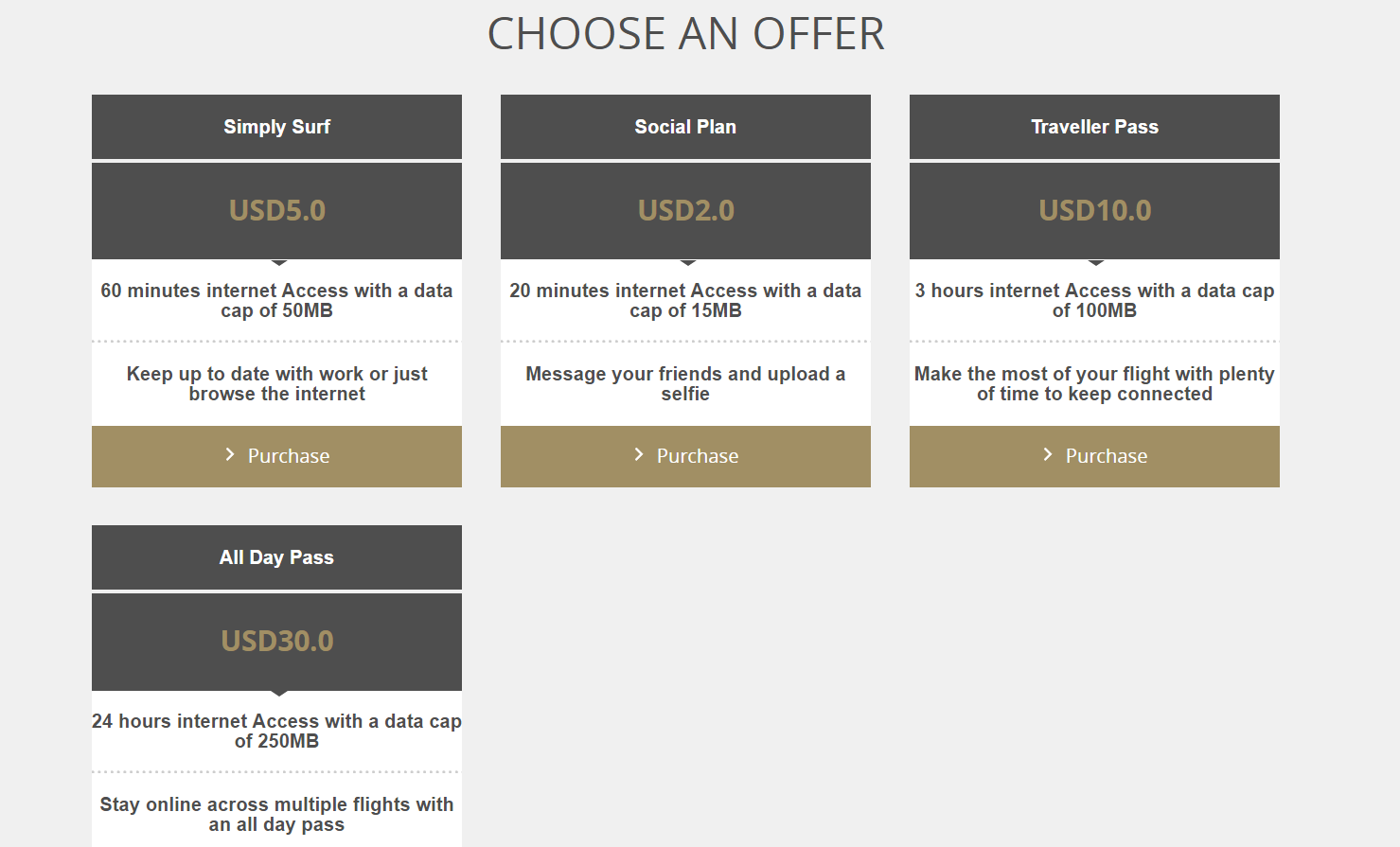Click the chevron icon in Simply Surf purchase
The image size is (1400, 847).
(230, 455)
